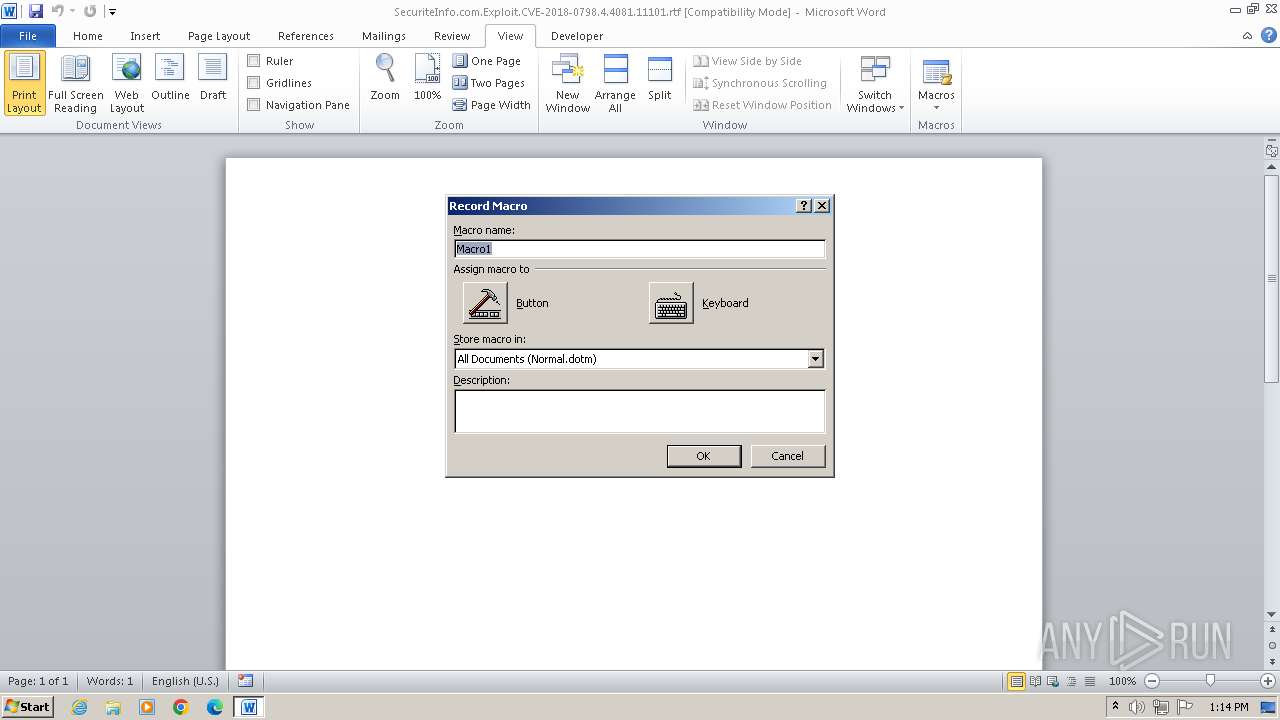This screenshot has height=720, width=1280.
Task: Click the zoom out minus button
Action: (x=1152, y=681)
